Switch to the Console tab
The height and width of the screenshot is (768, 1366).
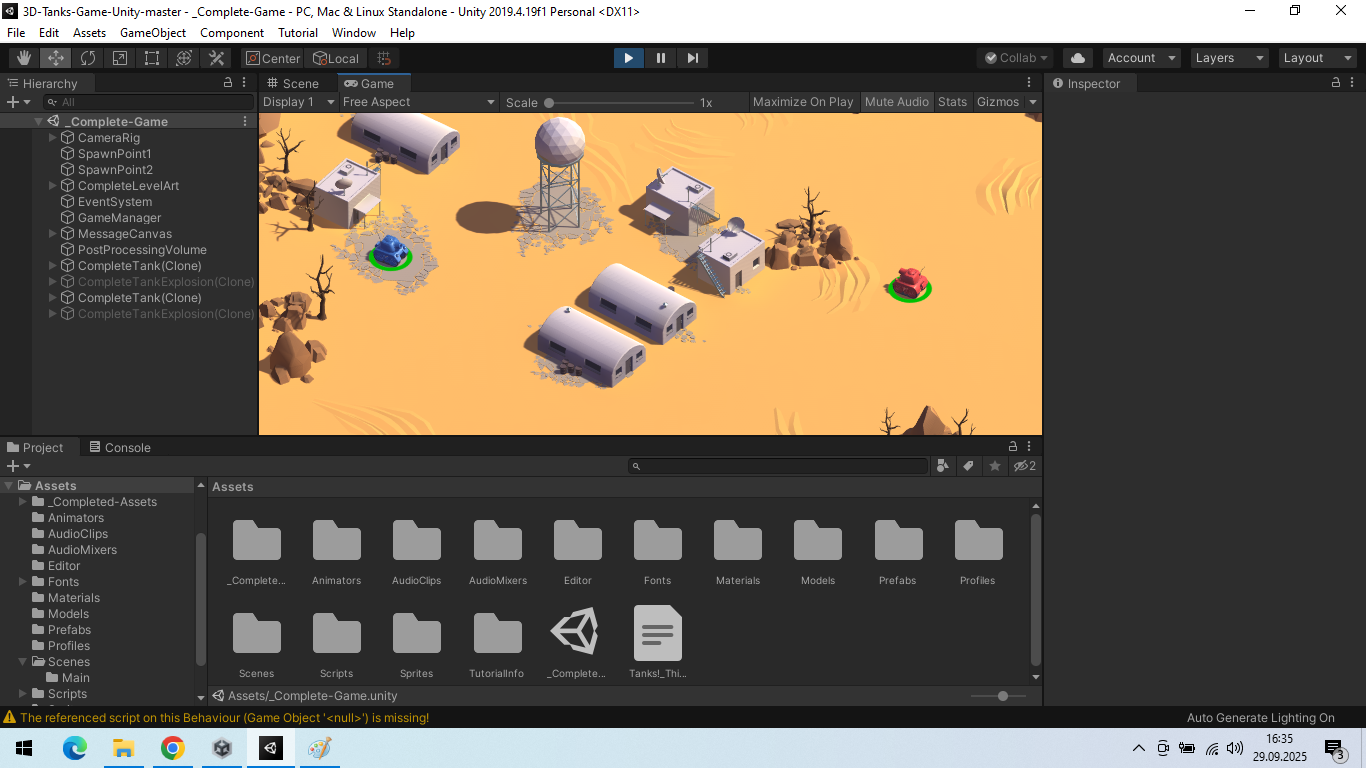(x=120, y=447)
